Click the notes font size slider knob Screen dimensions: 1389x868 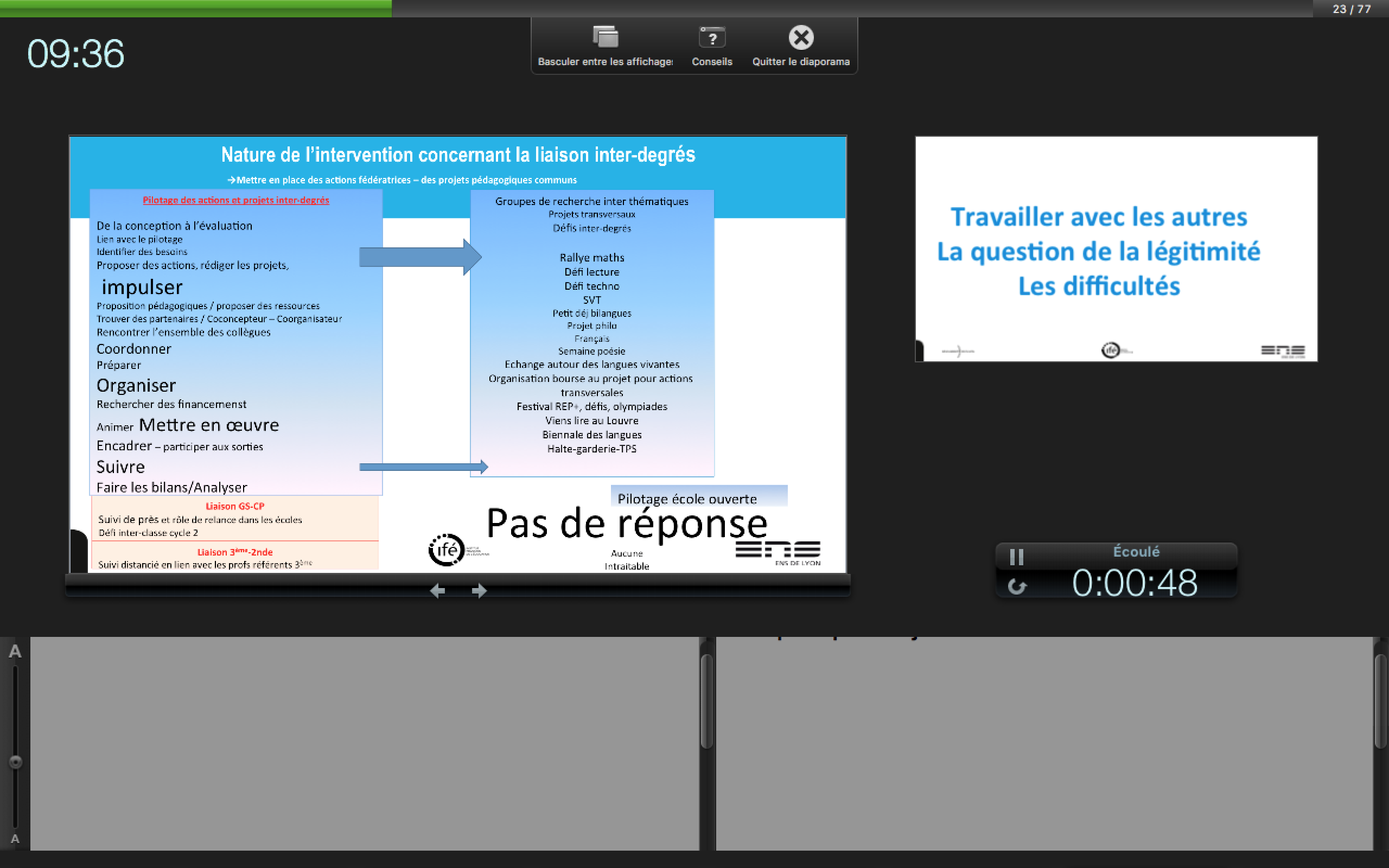pyautogui.click(x=16, y=762)
